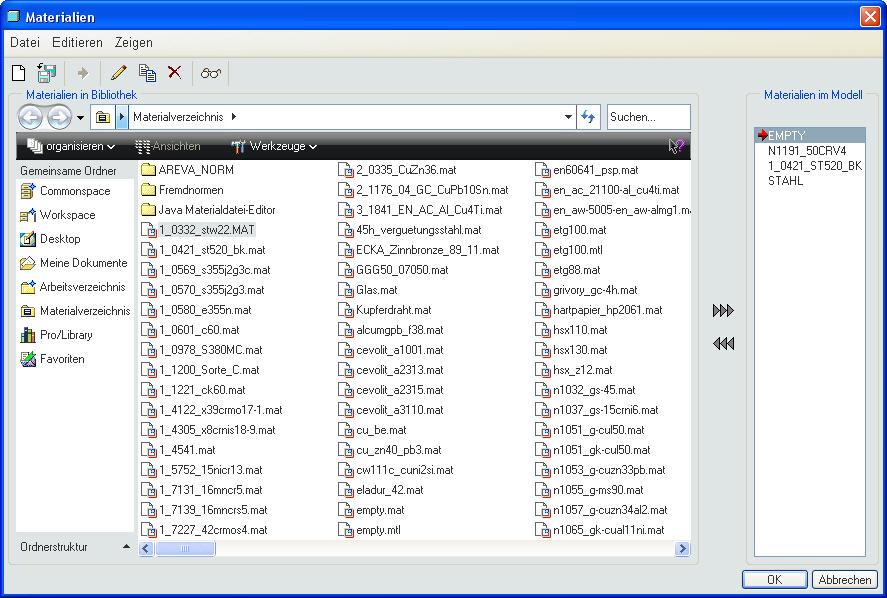Select STAHL in model materials list
The width and height of the screenshot is (887, 598).
pos(785,181)
